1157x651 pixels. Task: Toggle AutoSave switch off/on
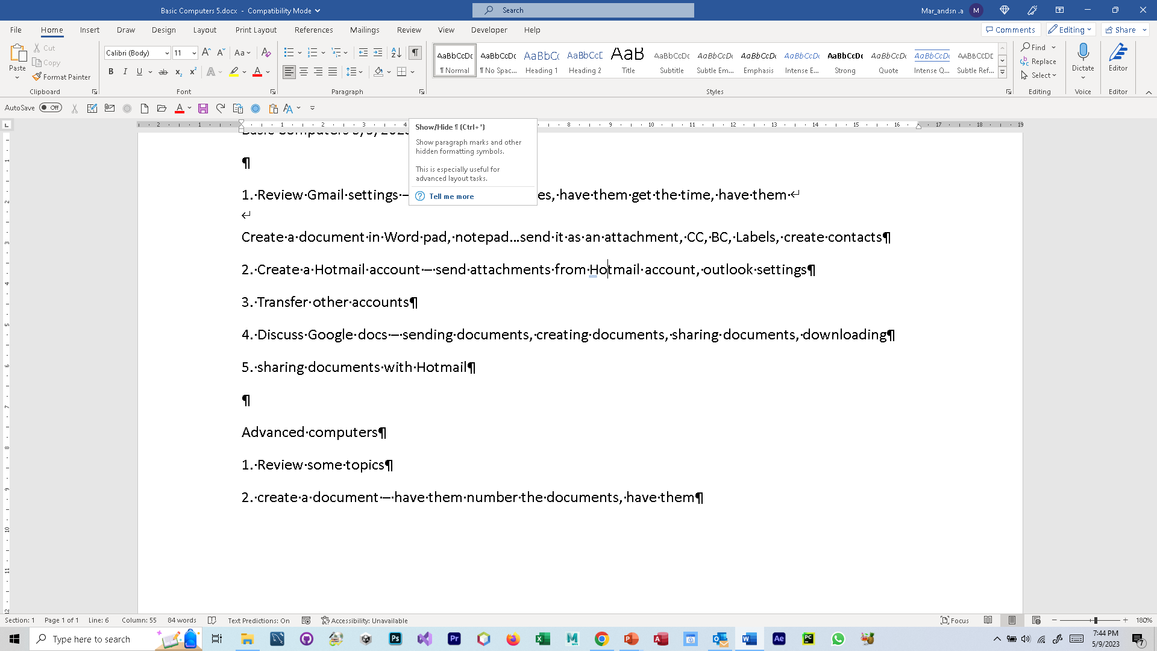pos(50,108)
